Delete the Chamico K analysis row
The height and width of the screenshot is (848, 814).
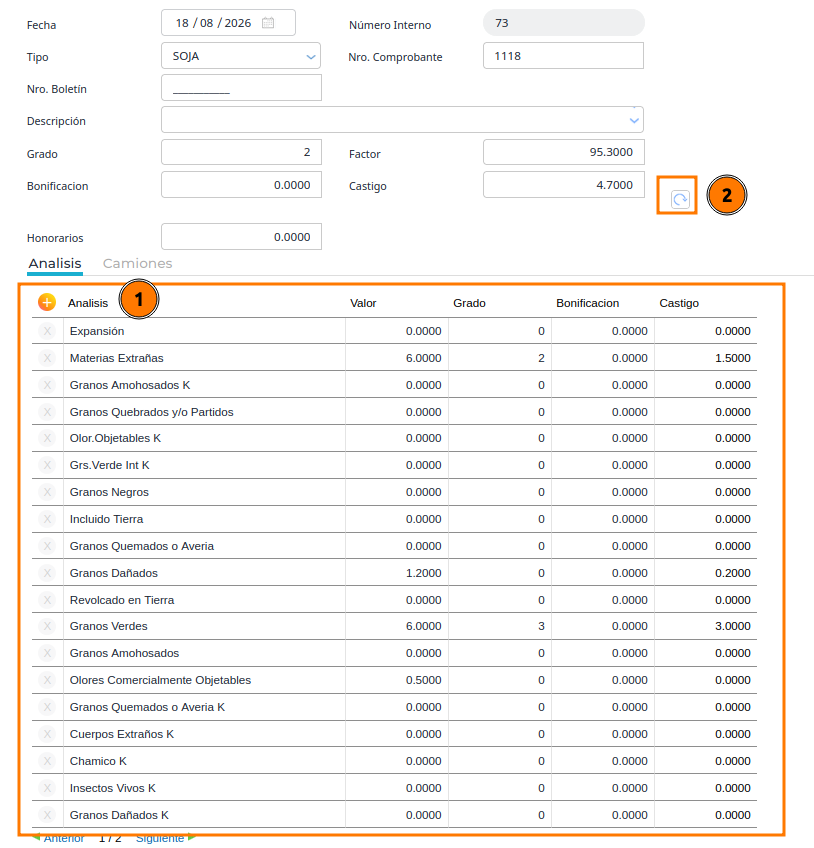click(47, 761)
